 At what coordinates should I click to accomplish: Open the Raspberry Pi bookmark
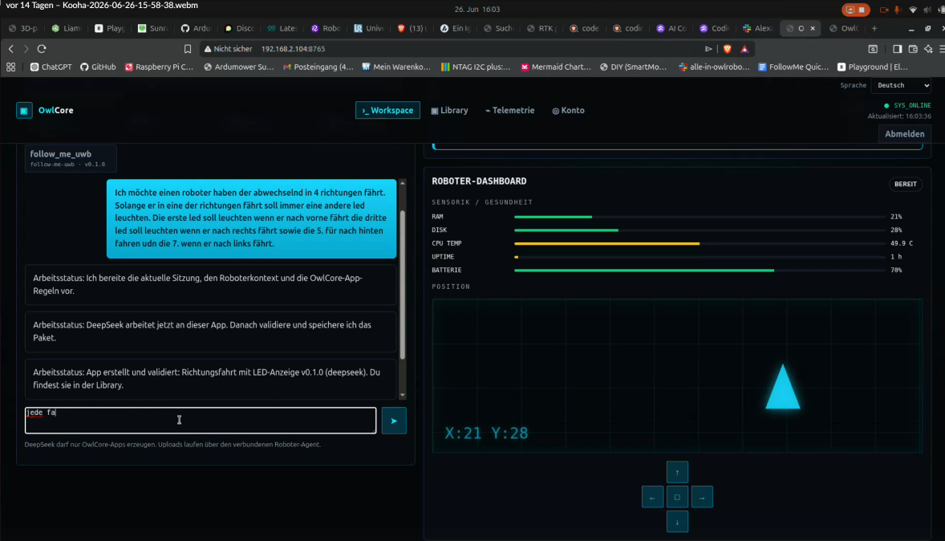click(x=159, y=67)
